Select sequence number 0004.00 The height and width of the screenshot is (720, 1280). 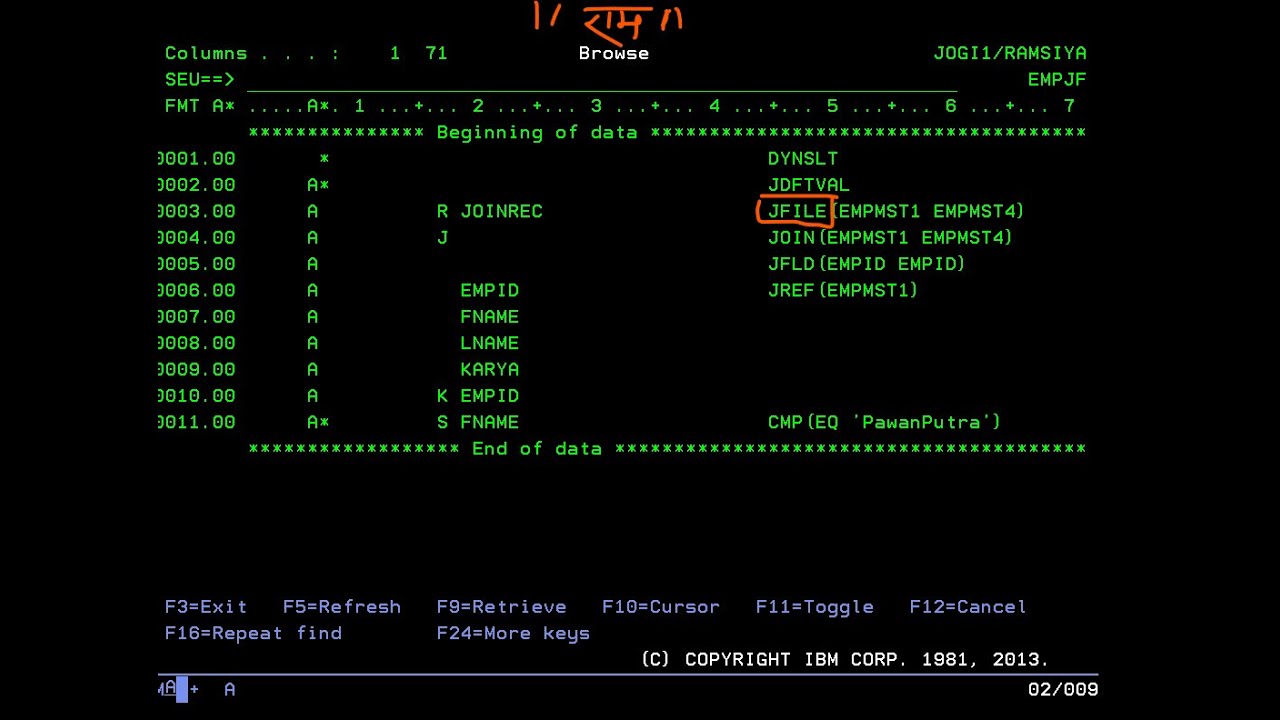click(197, 238)
